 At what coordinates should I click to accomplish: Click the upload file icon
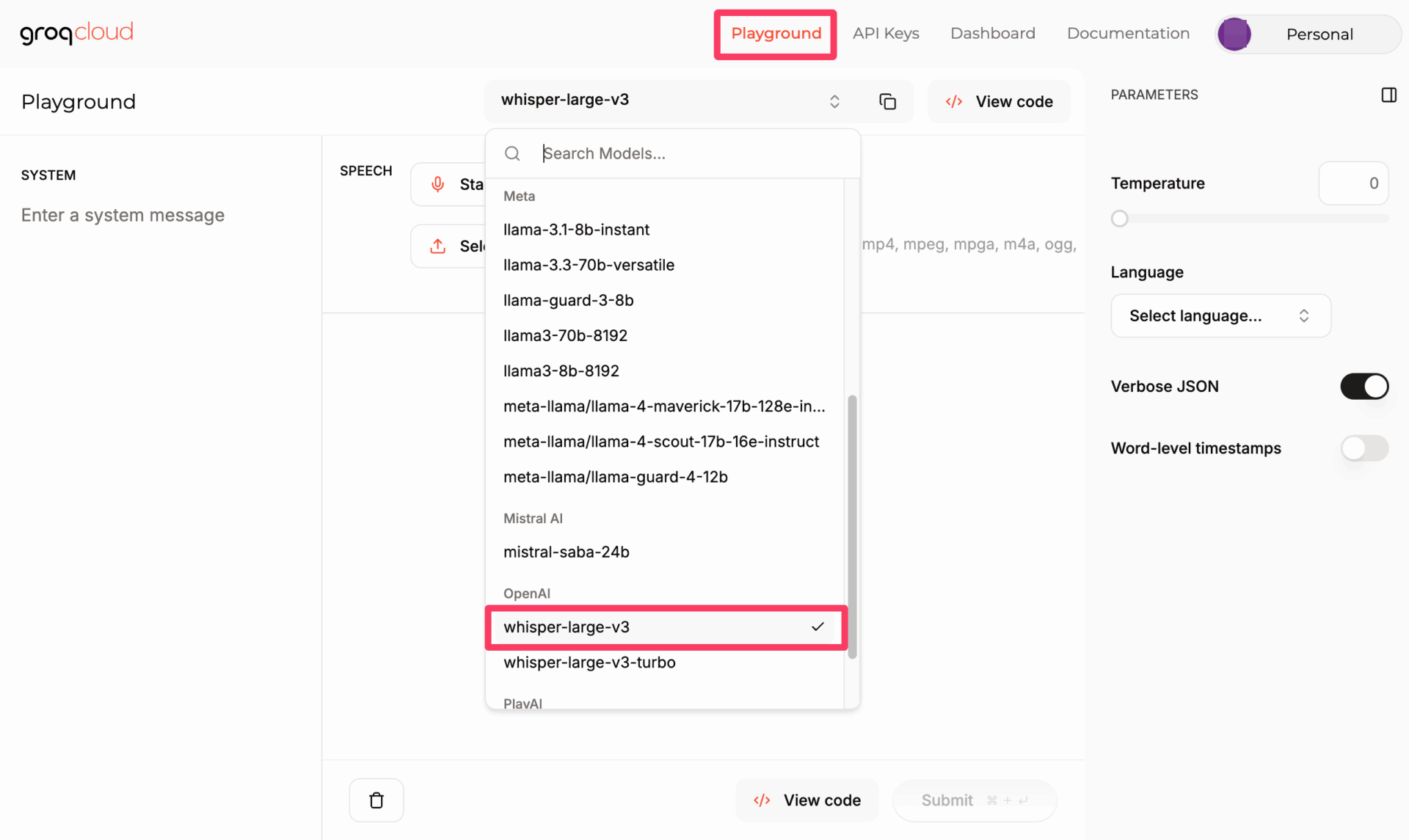click(x=438, y=246)
